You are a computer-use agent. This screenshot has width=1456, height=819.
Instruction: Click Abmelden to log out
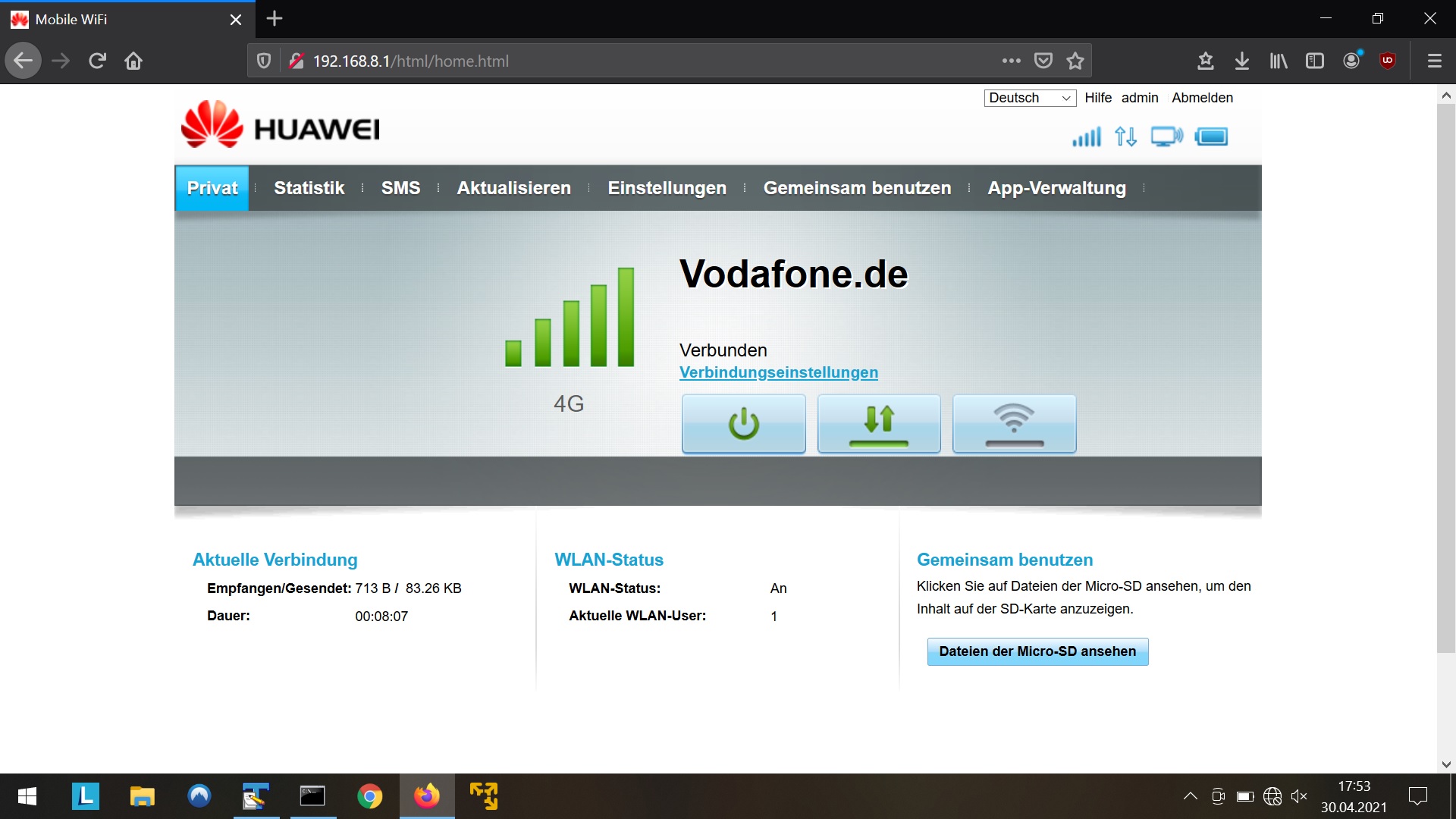pos(1202,98)
